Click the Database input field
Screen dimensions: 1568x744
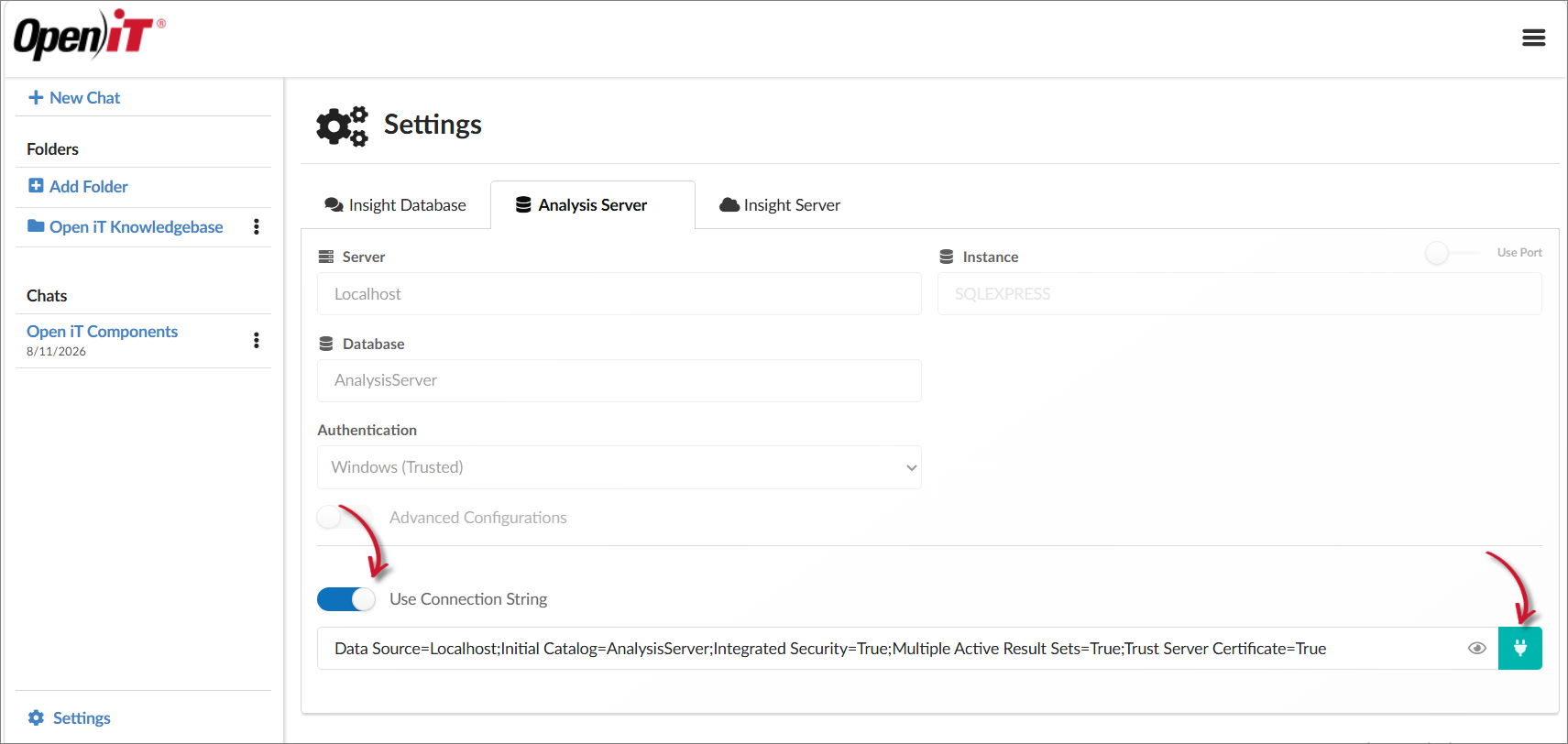(x=620, y=380)
